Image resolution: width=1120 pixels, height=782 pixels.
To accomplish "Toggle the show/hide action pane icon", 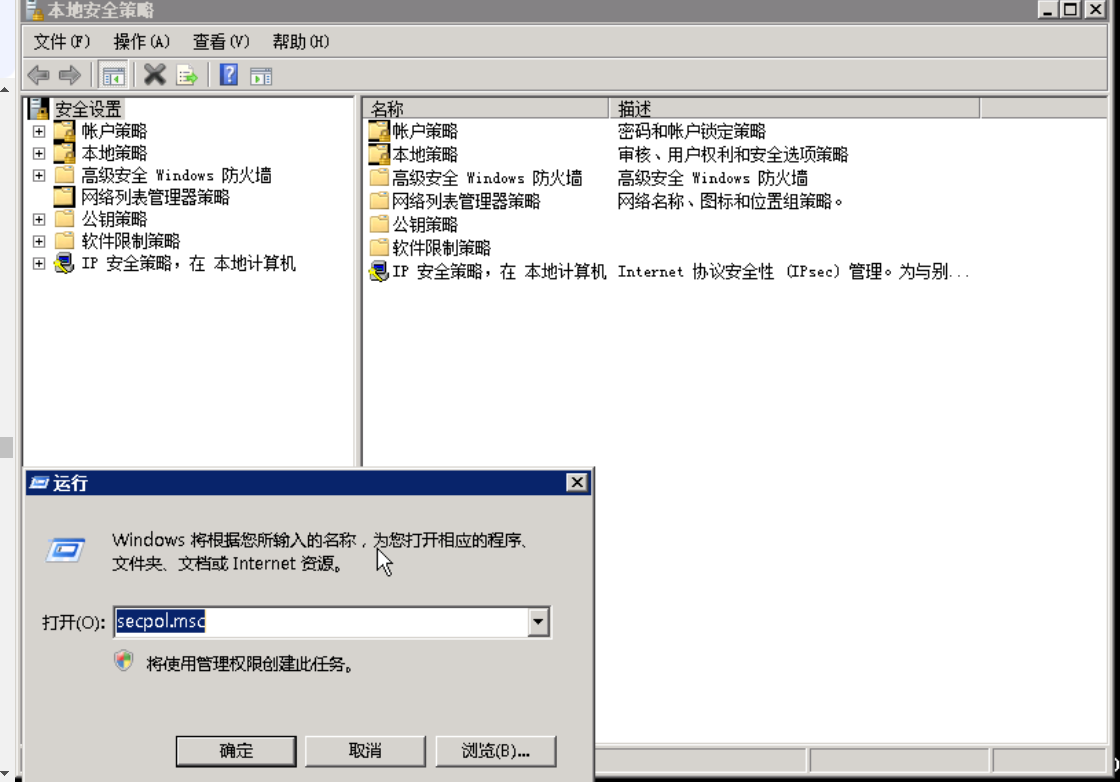I will (x=261, y=75).
